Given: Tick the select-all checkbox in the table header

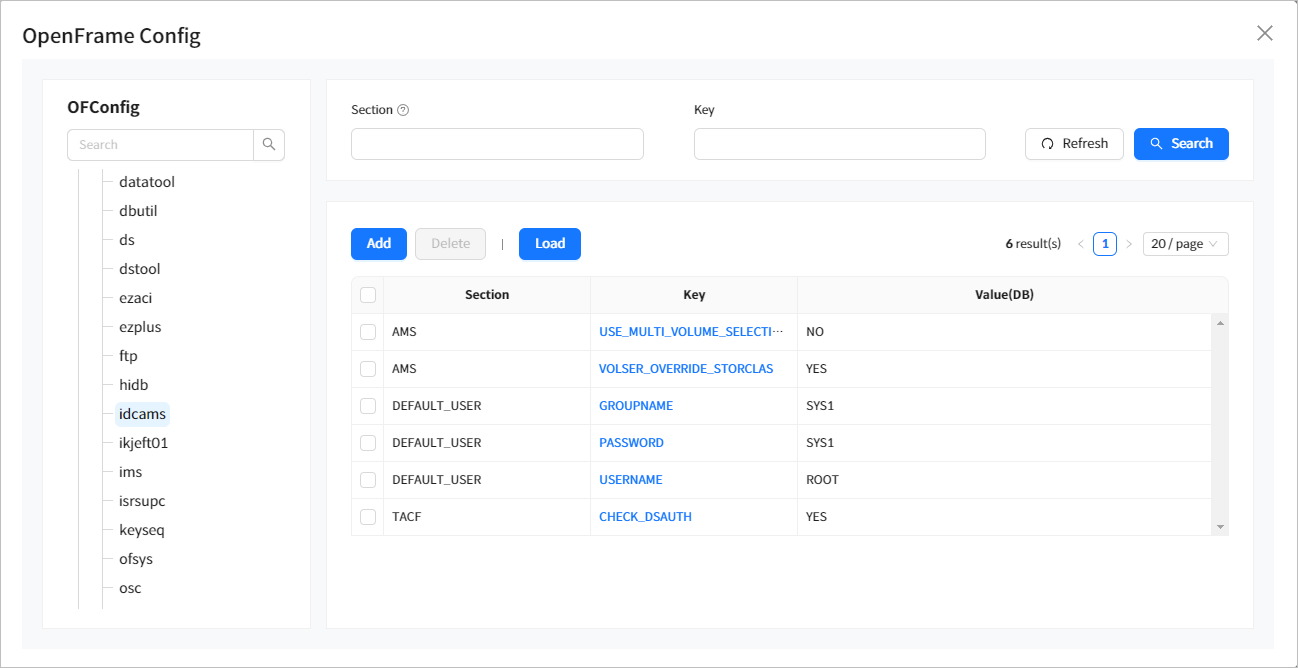Looking at the screenshot, I should coord(368,295).
